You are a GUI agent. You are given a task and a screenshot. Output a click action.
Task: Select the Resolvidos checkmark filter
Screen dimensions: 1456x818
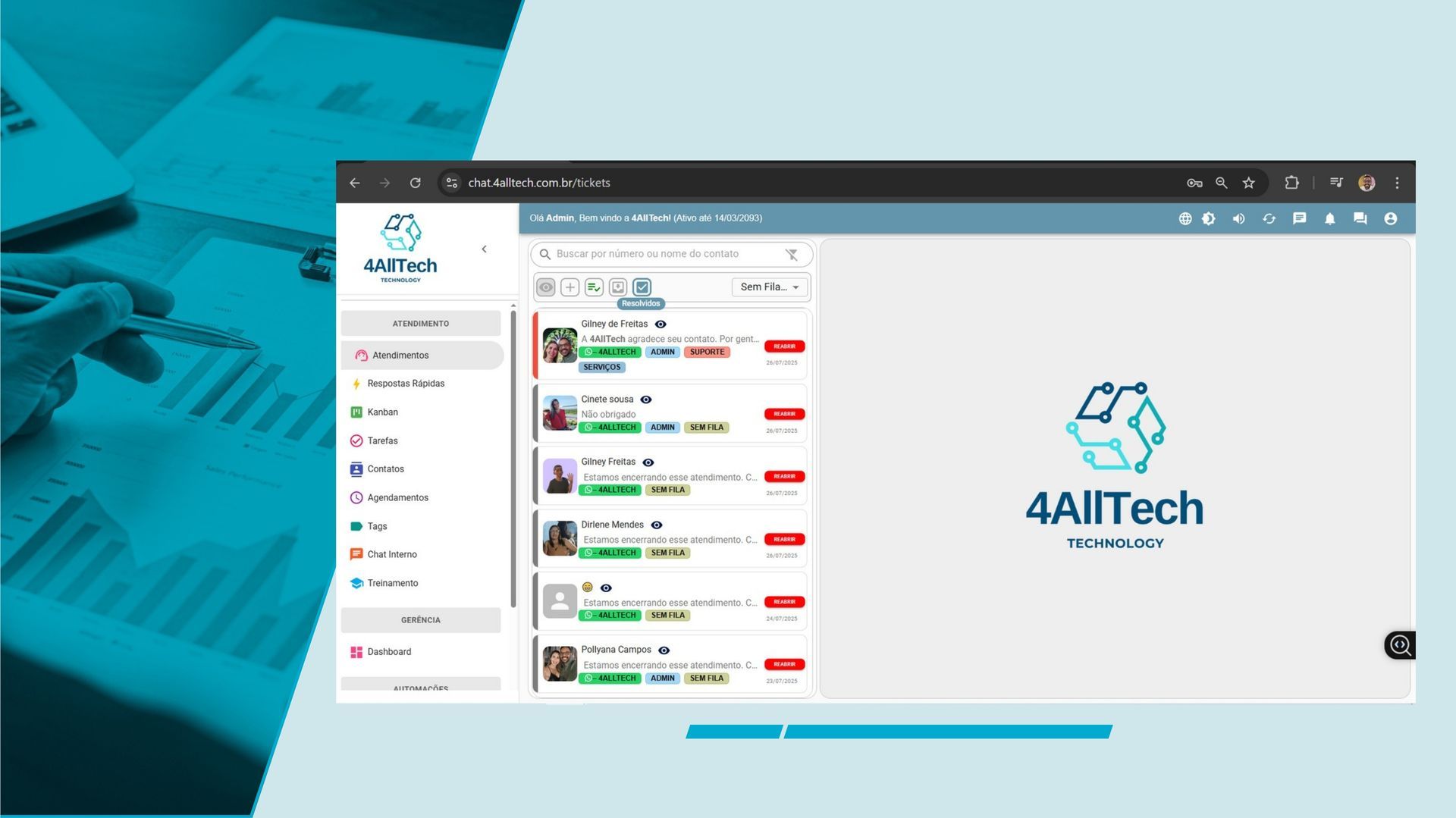(x=642, y=287)
